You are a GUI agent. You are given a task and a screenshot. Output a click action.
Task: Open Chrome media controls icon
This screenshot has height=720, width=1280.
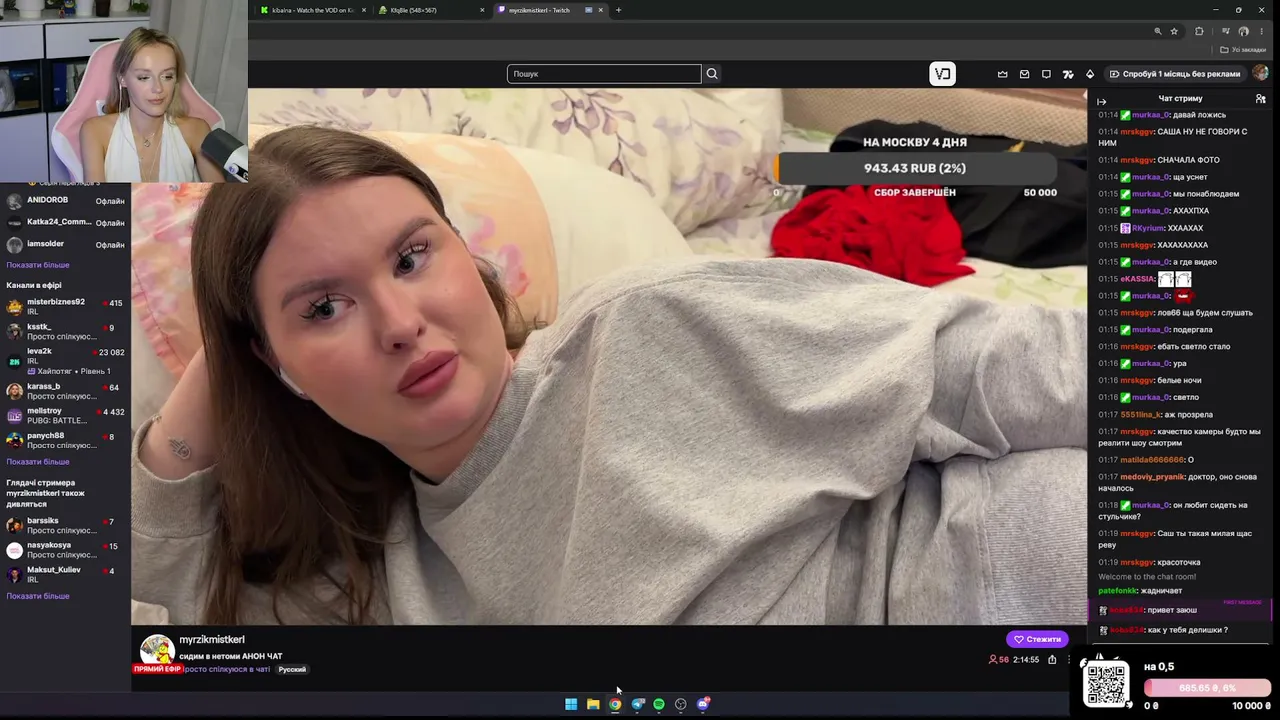(1225, 31)
